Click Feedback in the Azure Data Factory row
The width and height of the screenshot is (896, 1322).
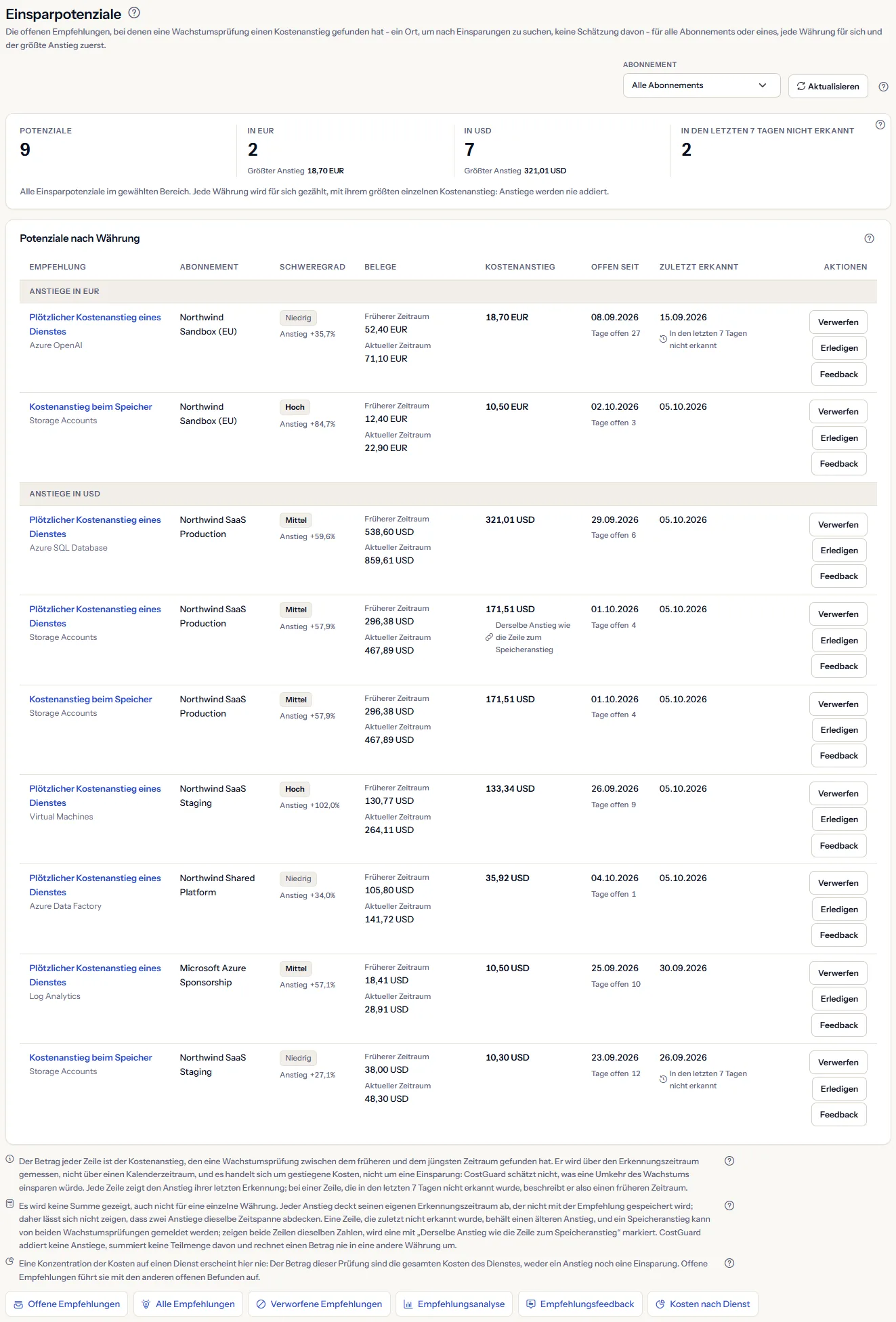[x=838, y=935]
